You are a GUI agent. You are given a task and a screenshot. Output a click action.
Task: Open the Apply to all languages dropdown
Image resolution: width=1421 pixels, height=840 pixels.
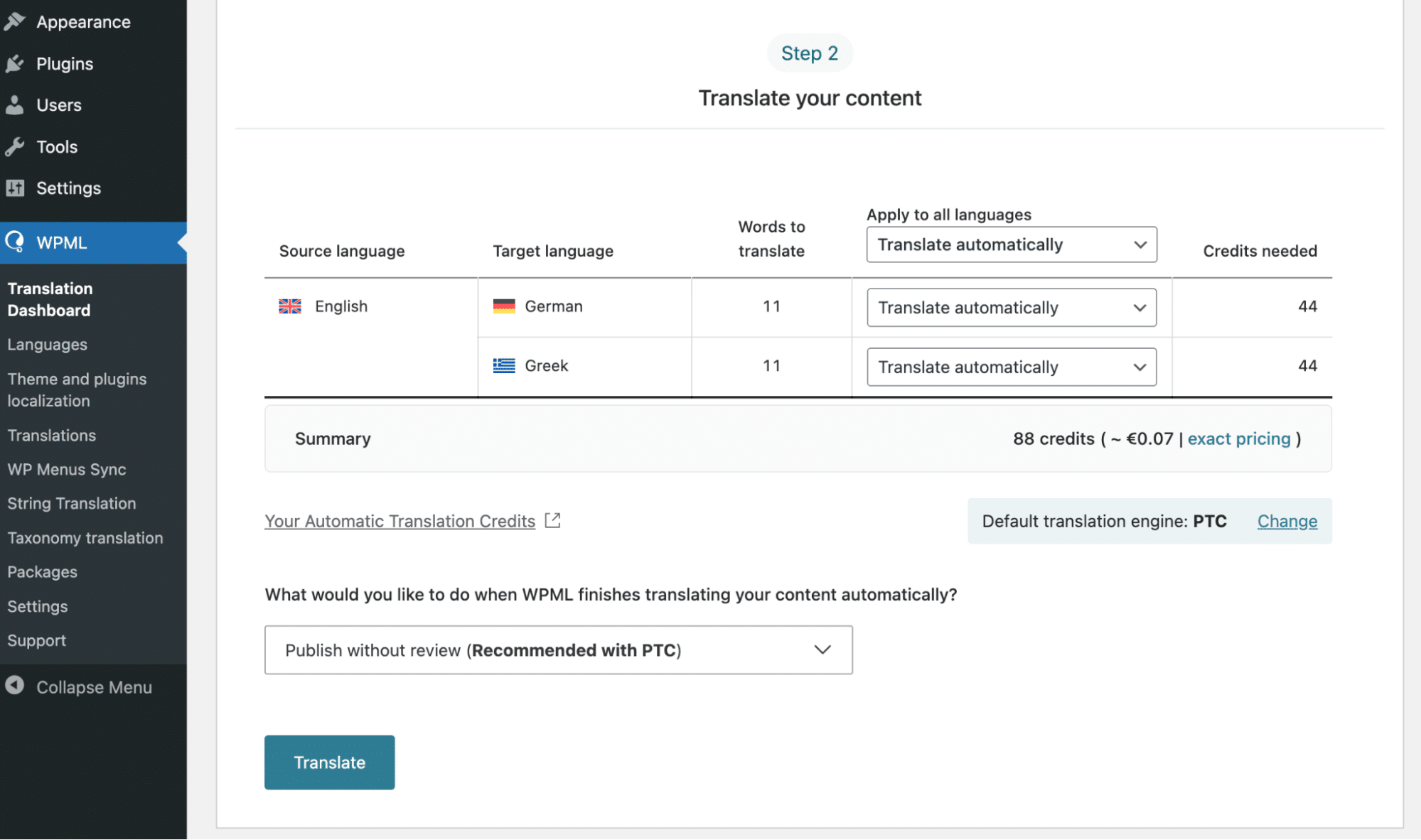click(x=1011, y=244)
